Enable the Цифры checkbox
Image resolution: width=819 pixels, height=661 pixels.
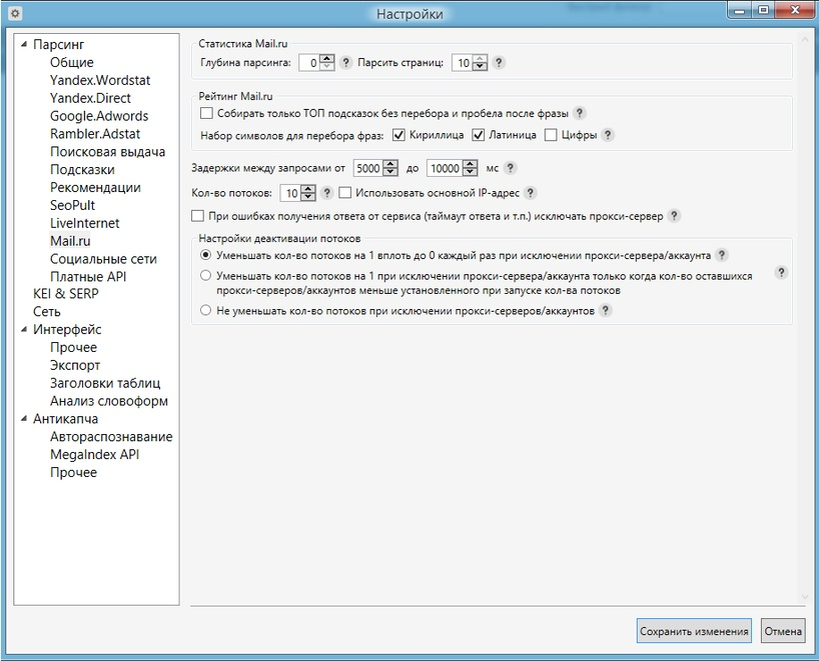551,135
